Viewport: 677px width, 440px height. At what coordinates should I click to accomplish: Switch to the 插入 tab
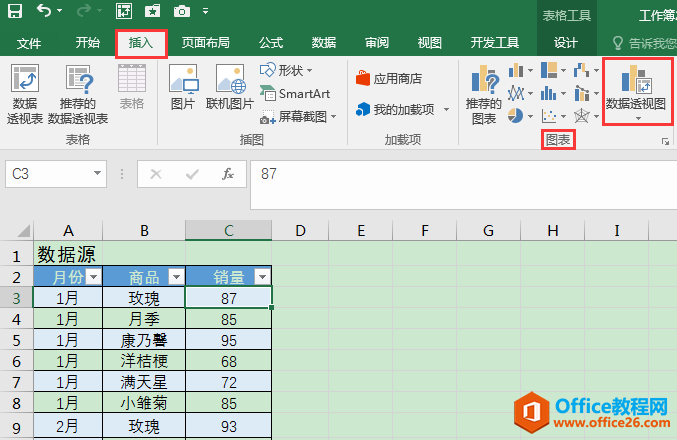[141, 43]
